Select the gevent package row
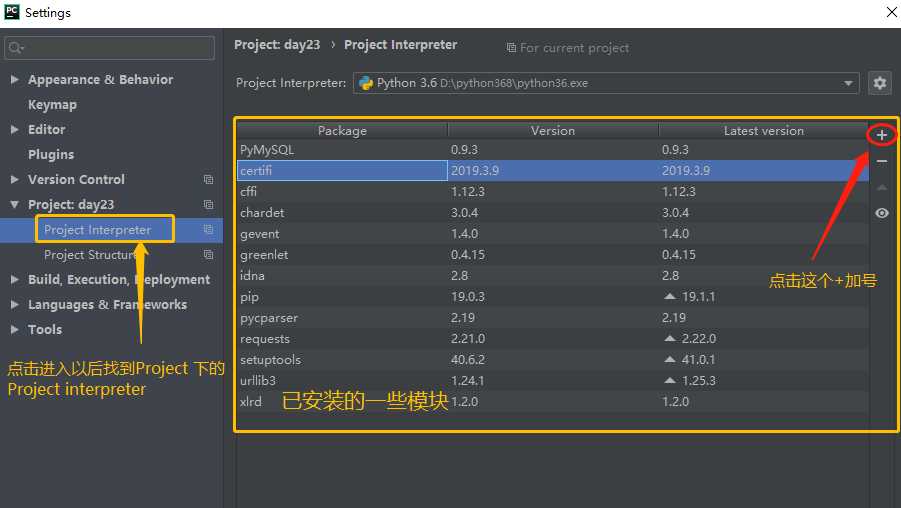 pyautogui.click(x=553, y=234)
